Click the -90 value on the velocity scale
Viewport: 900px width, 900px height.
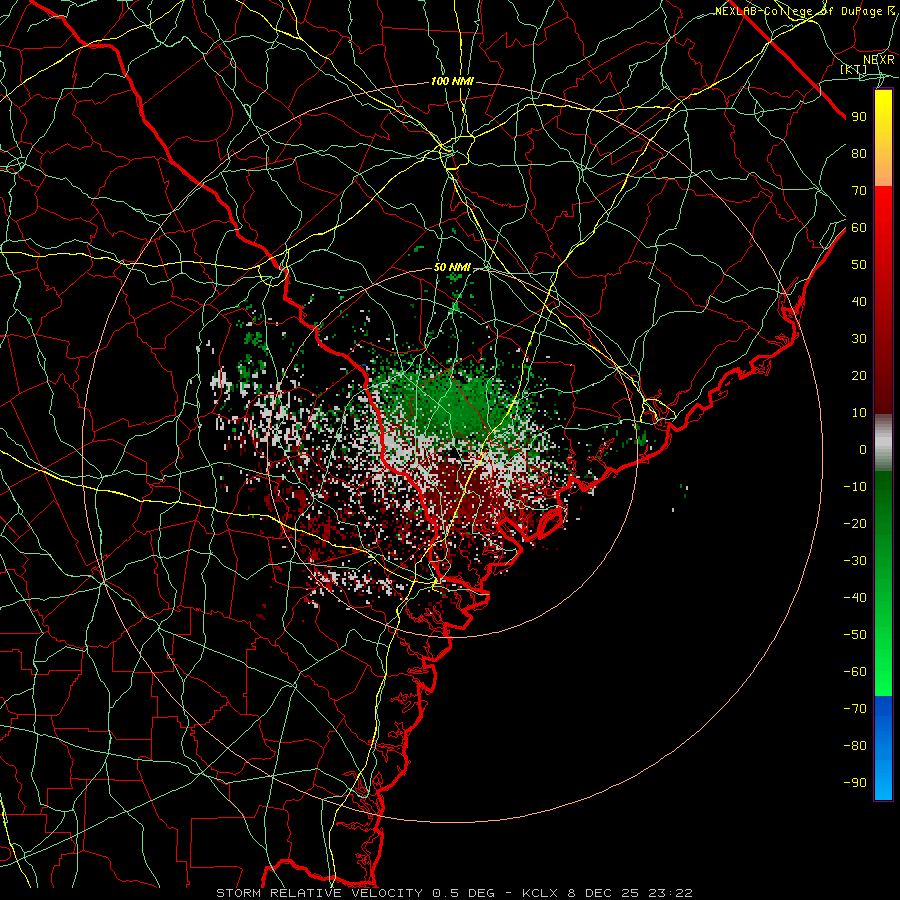[x=855, y=783]
